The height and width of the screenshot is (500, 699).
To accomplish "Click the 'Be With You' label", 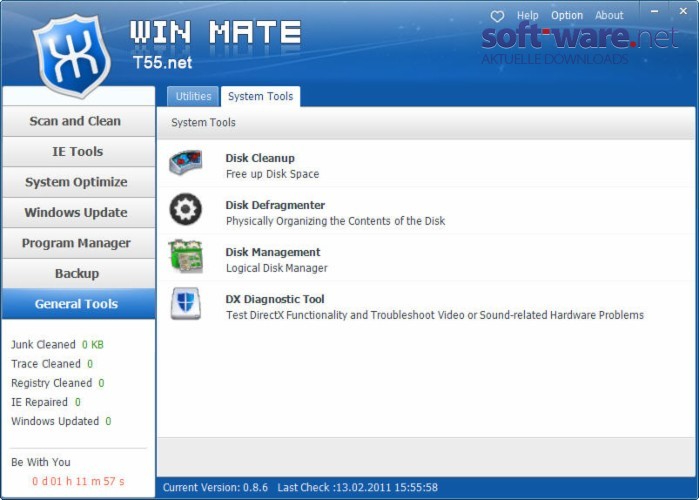I will point(41,462).
